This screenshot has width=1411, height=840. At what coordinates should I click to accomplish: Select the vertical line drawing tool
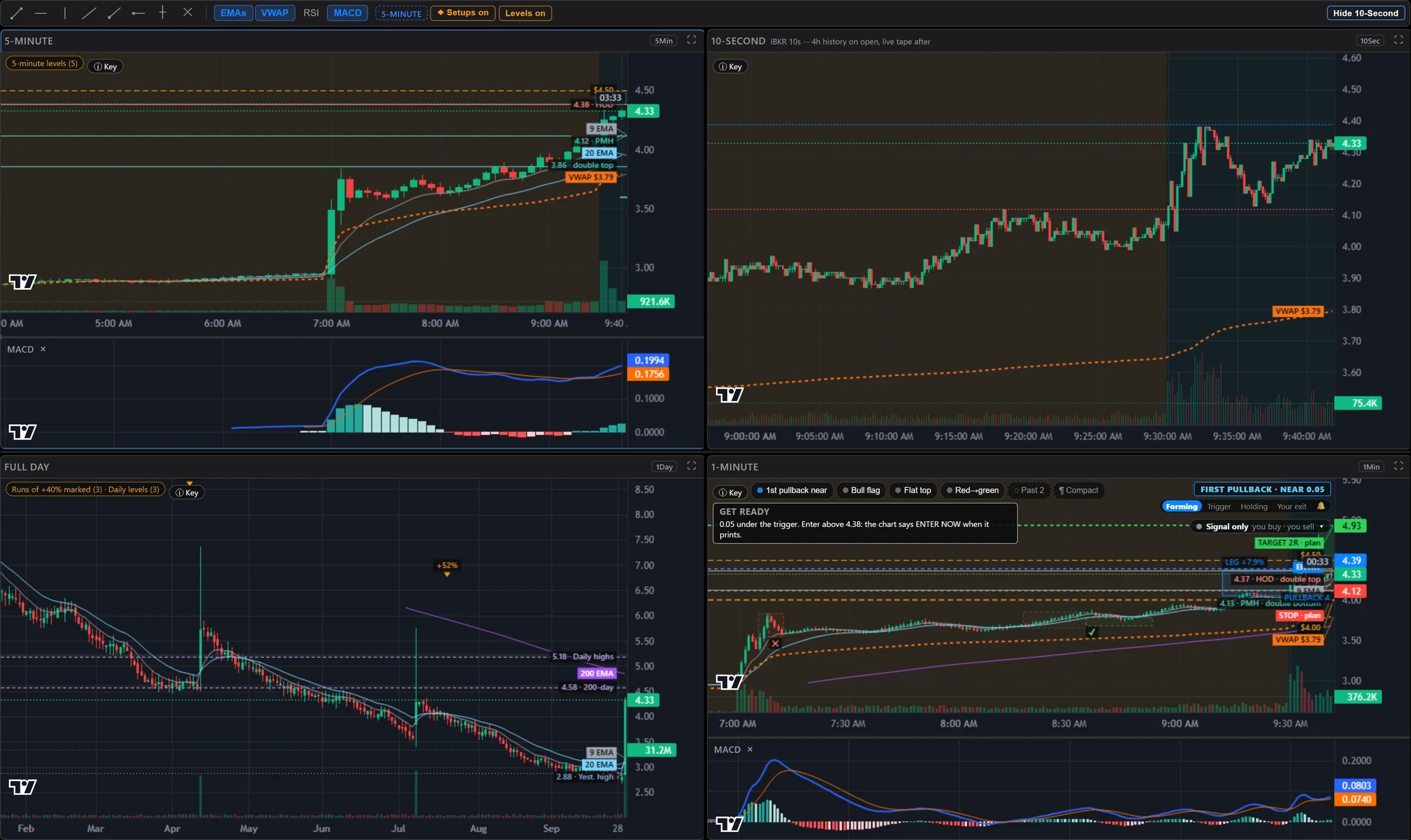[65, 12]
